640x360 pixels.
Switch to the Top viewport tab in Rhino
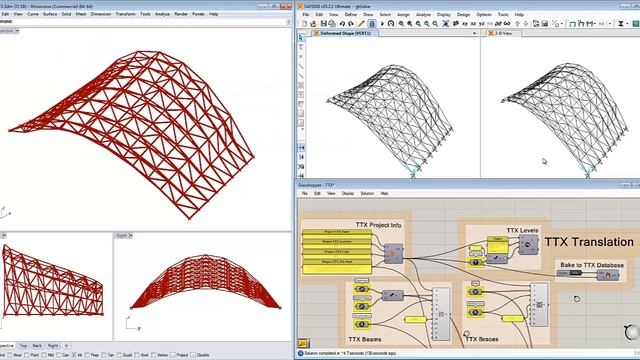click(23, 346)
